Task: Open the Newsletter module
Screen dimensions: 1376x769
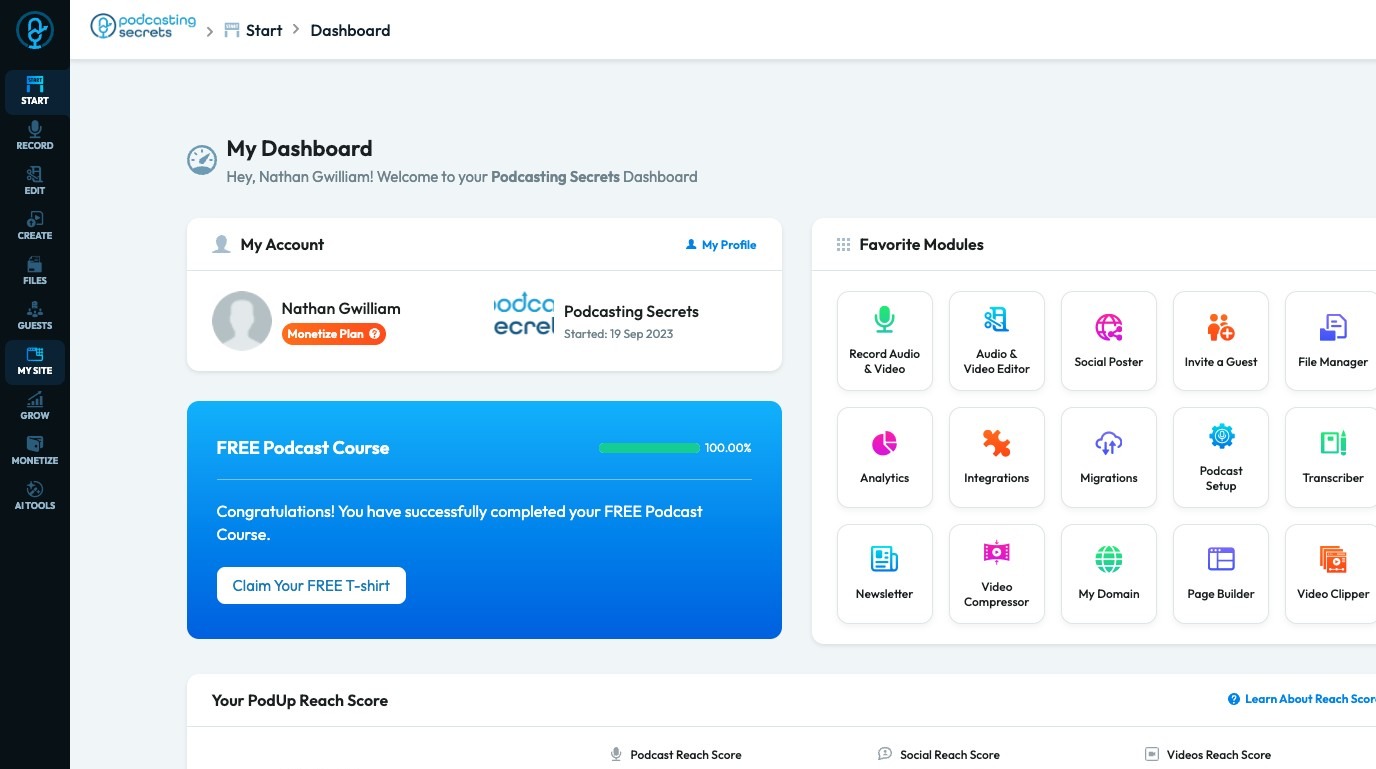Action: [x=885, y=574]
